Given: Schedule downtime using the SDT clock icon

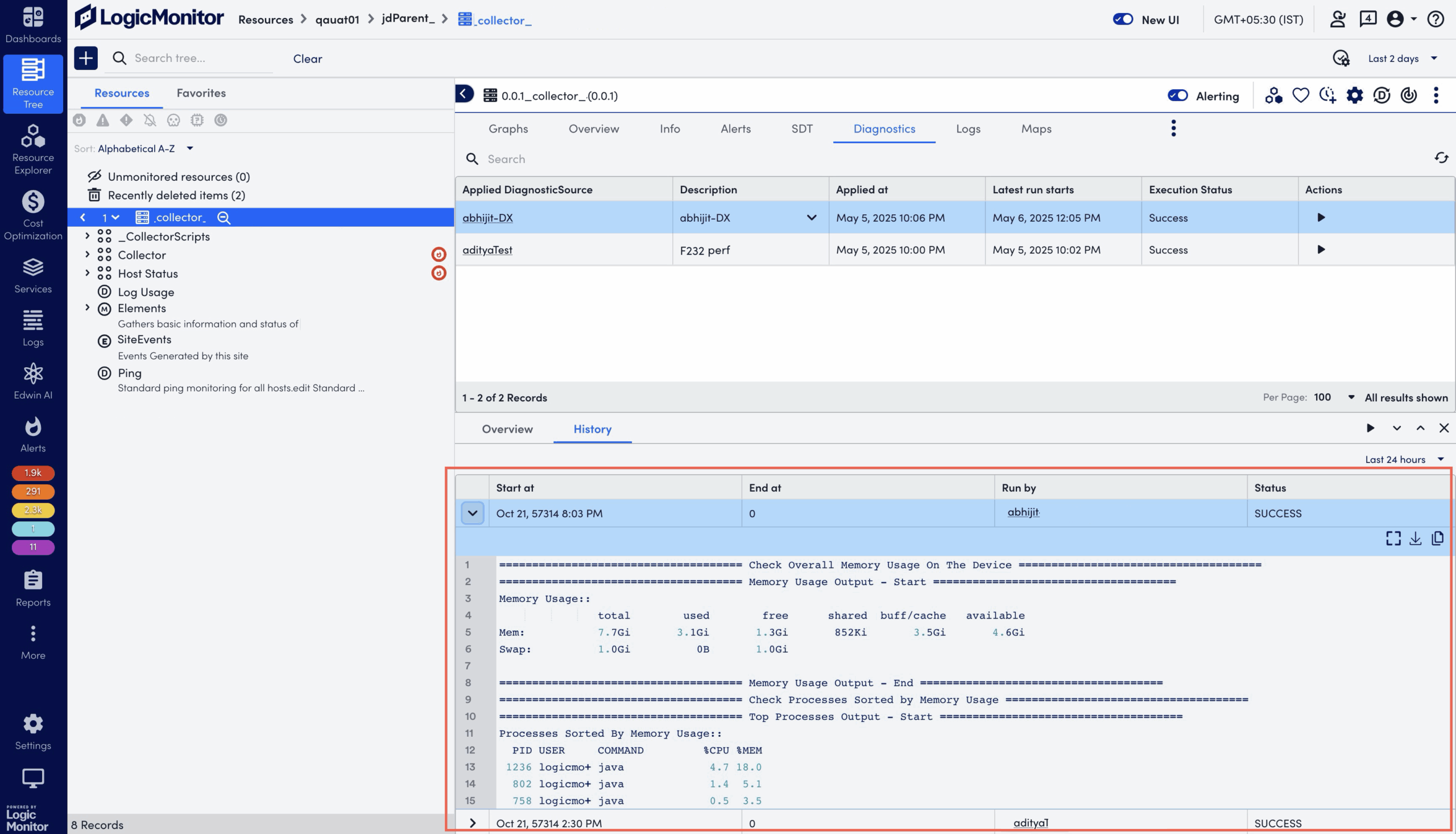Looking at the screenshot, I should pos(1327,96).
